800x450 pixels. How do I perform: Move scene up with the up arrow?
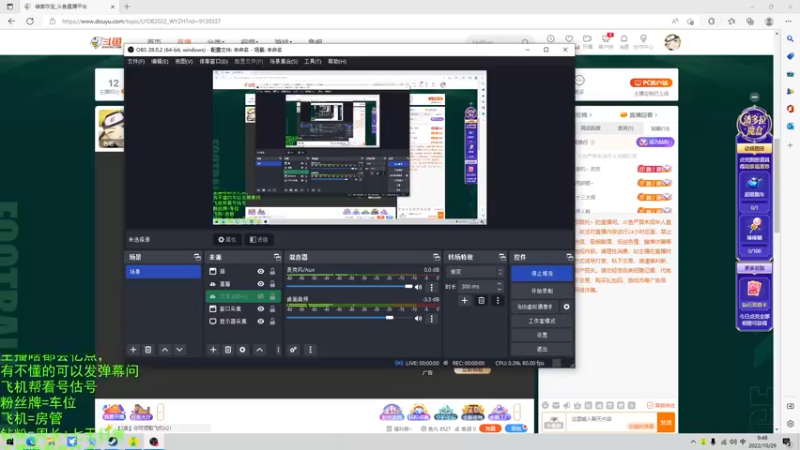click(165, 349)
